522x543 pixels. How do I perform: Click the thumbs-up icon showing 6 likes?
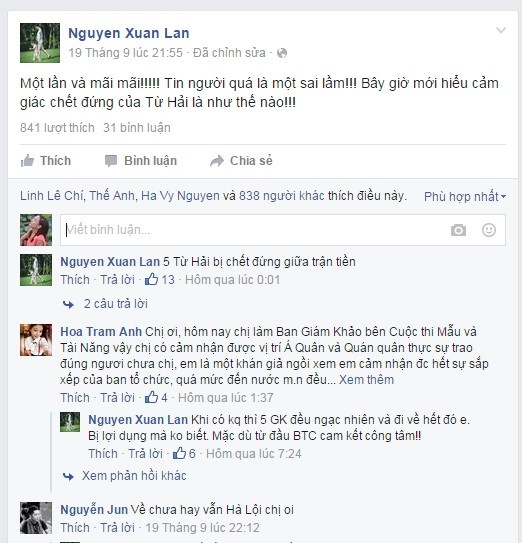pos(179,453)
